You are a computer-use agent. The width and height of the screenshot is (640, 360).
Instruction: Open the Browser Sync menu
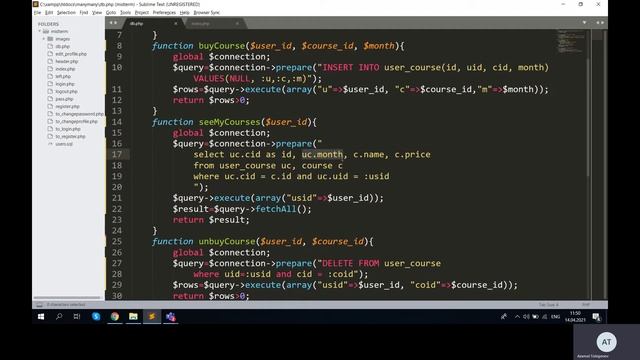206,13
